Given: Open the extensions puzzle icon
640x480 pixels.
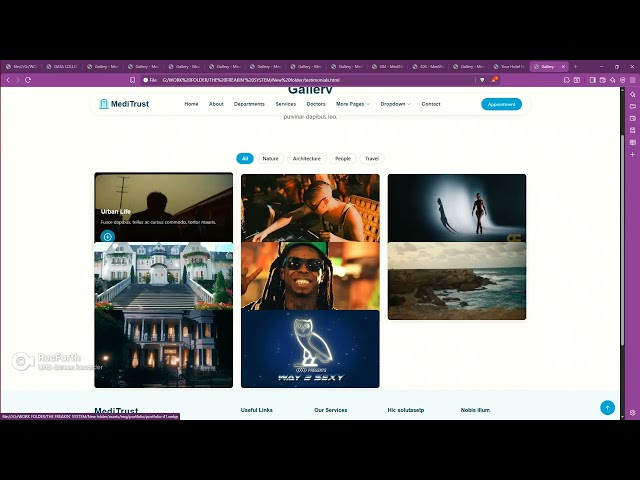Looking at the screenshot, I should click(567, 80).
